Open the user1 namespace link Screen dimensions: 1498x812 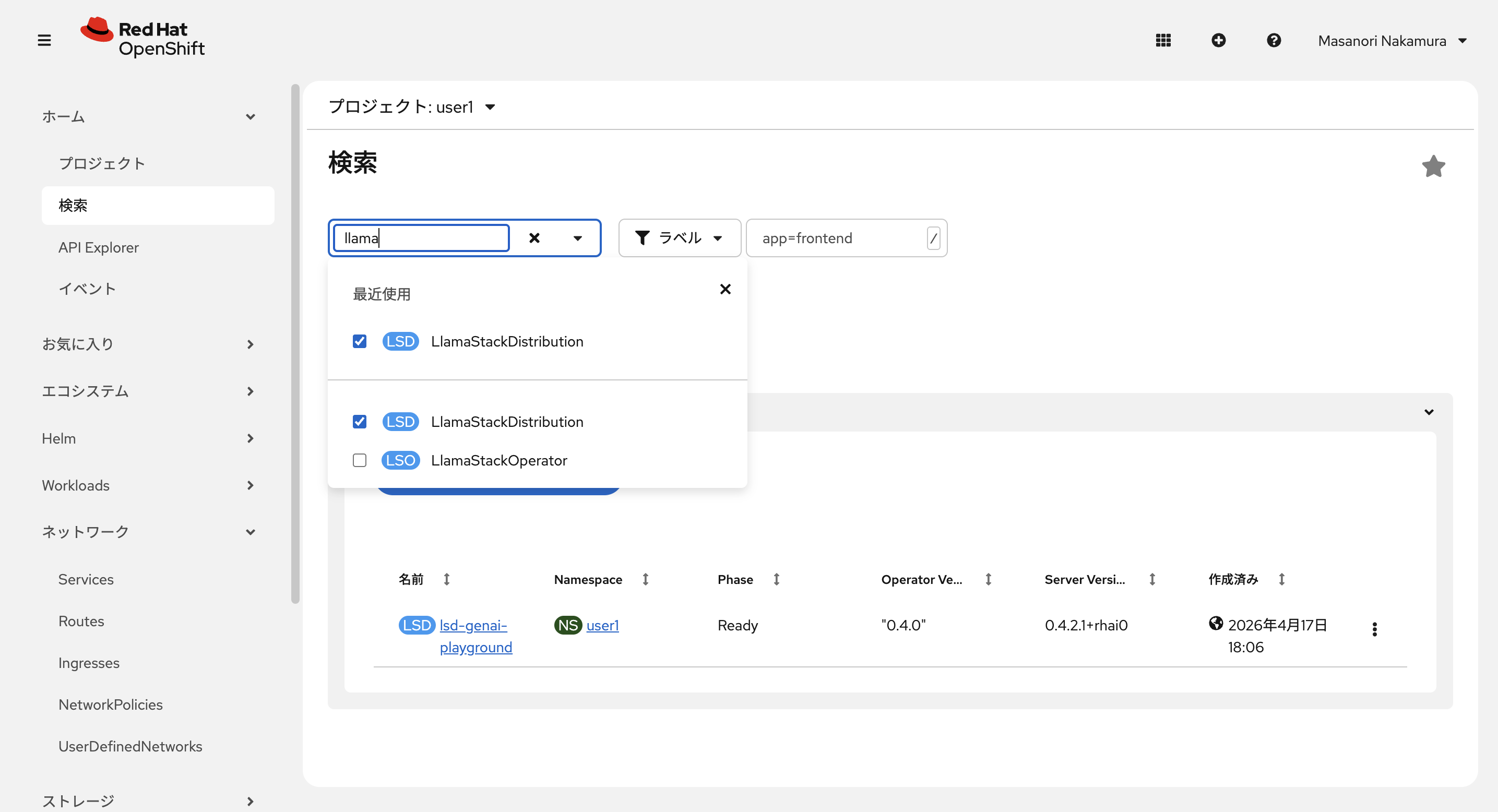[x=602, y=625]
